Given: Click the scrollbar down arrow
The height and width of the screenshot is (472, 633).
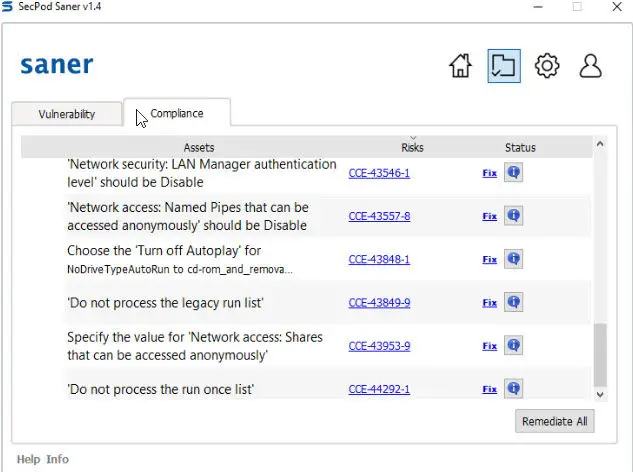Looking at the screenshot, I should (x=600, y=394).
